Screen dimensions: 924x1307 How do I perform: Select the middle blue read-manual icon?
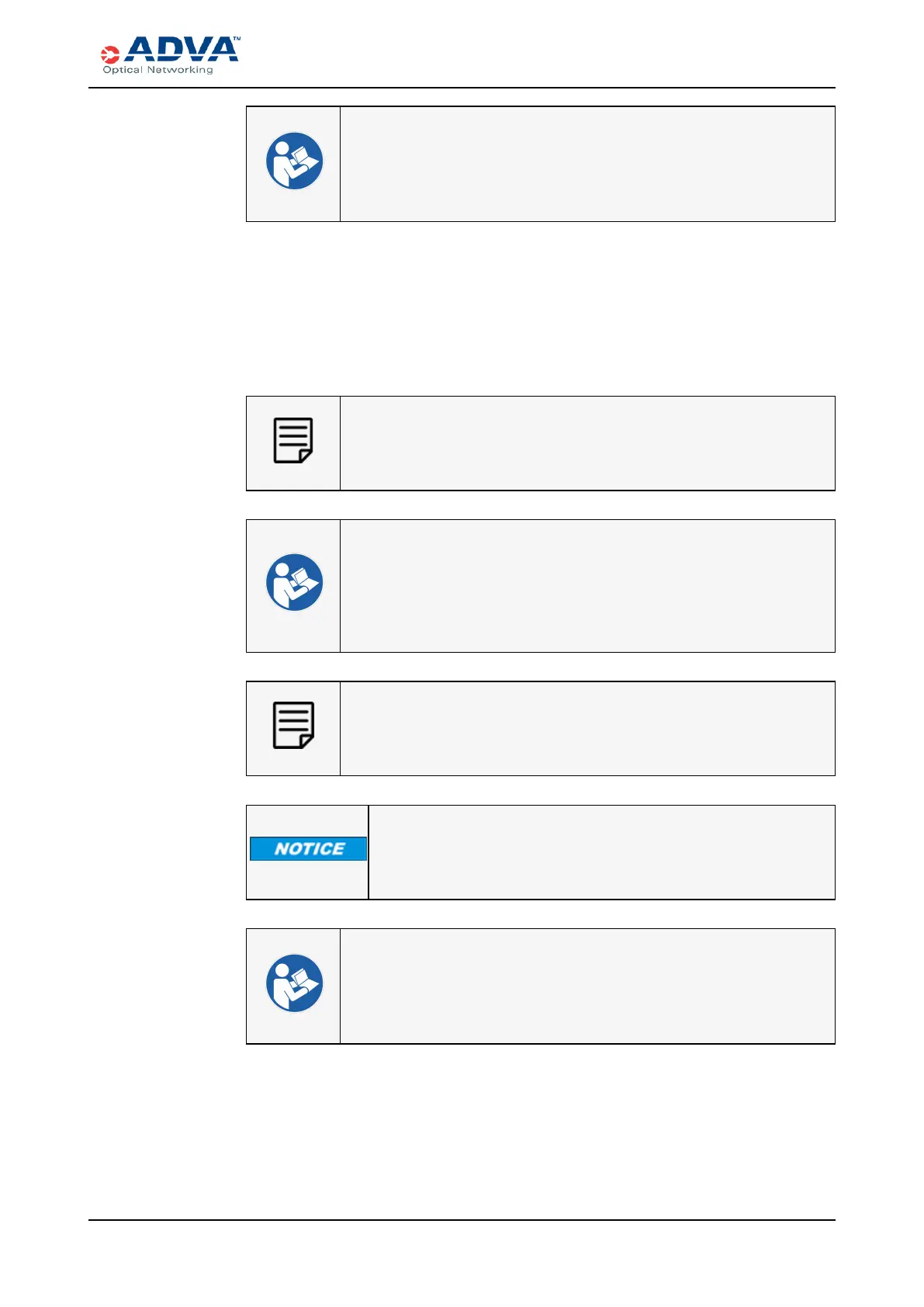294,582
